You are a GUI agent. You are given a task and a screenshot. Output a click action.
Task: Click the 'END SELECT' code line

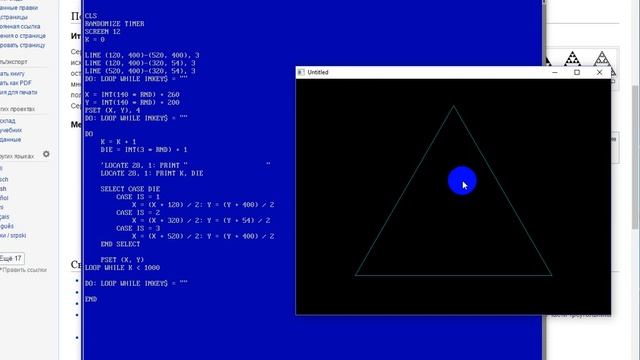(x=120, y=244)
